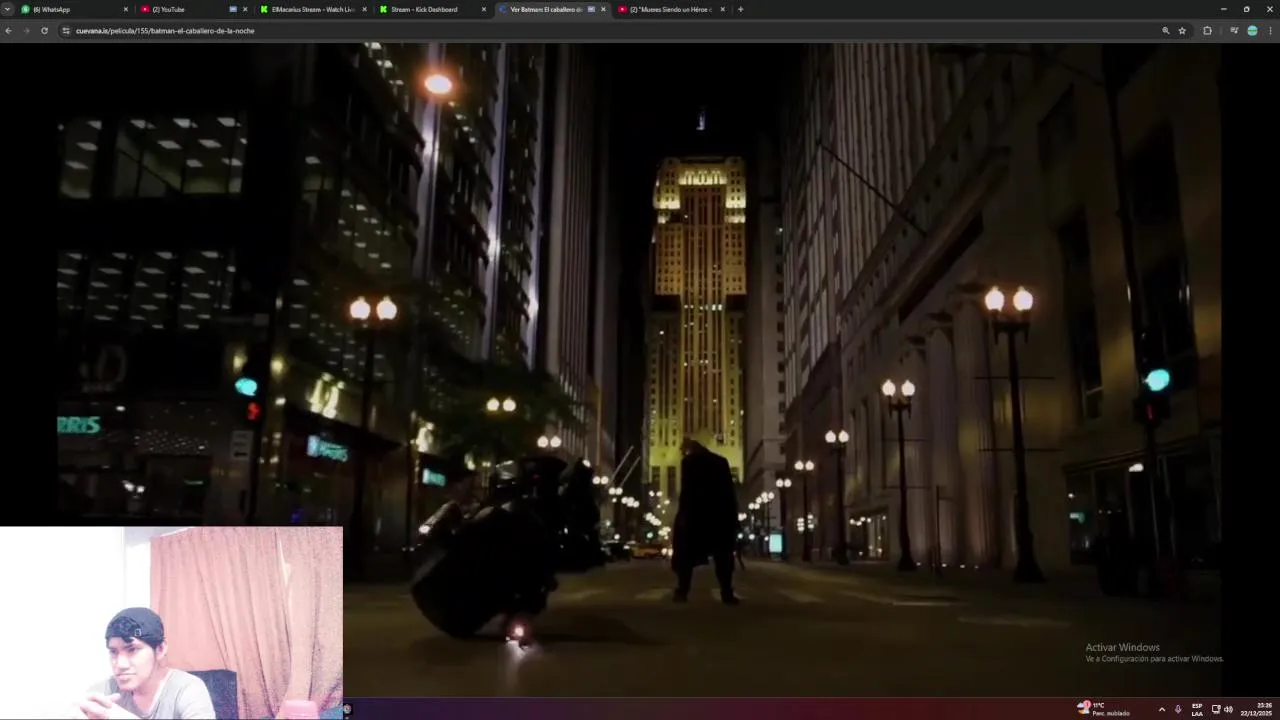Close the Ver Batman tab
Image resolution: width=1280 pixels, height=720 pixels.
point(603,9)
